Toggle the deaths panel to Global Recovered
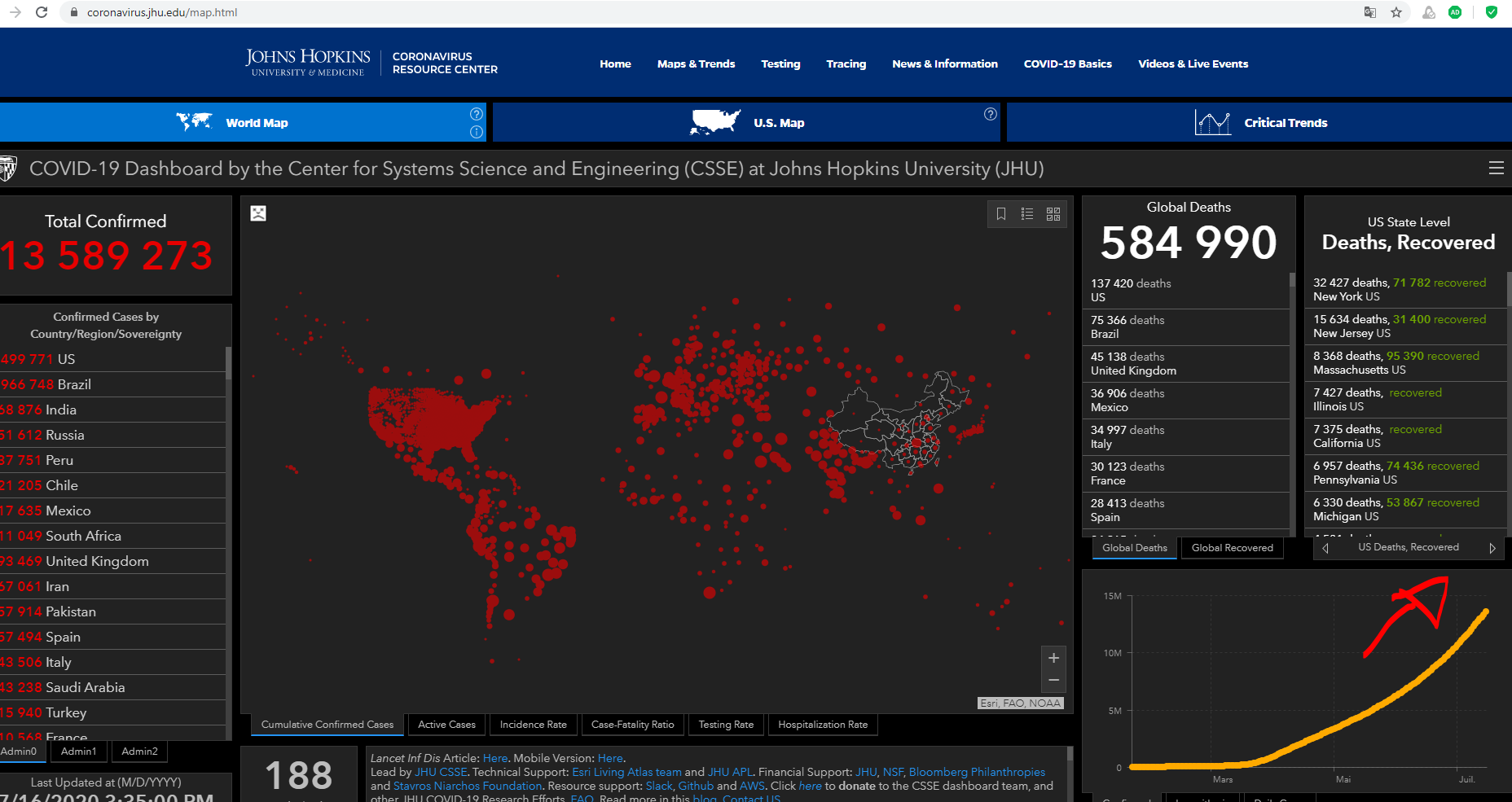The height and width of the screenshot is (802, 1512). [x=1232, y=548]
